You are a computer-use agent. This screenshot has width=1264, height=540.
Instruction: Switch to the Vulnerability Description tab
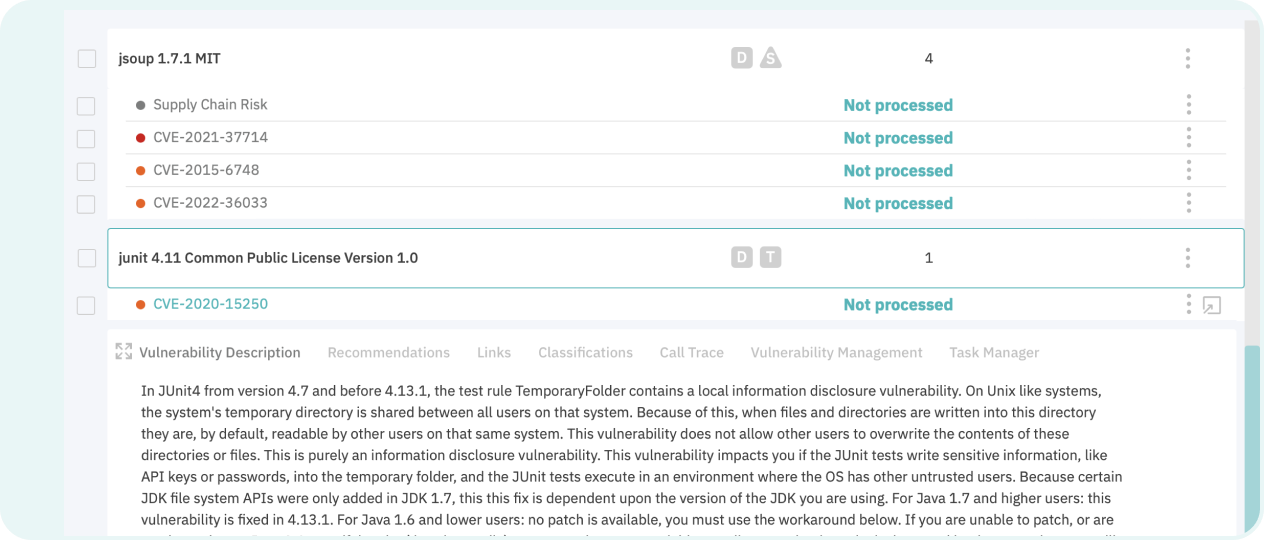coord(220,352)
